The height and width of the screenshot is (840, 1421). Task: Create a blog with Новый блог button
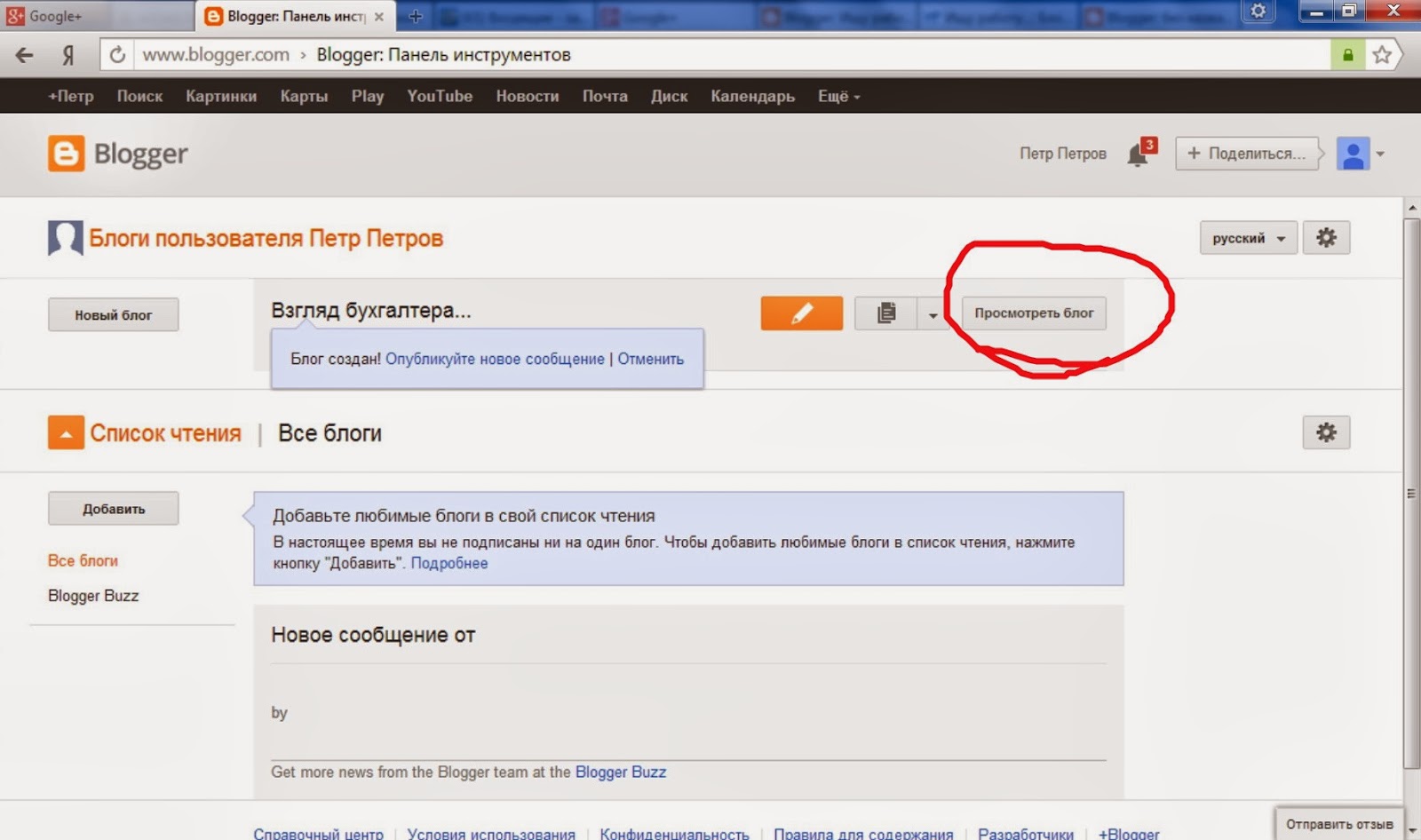[x=113, y=314]
